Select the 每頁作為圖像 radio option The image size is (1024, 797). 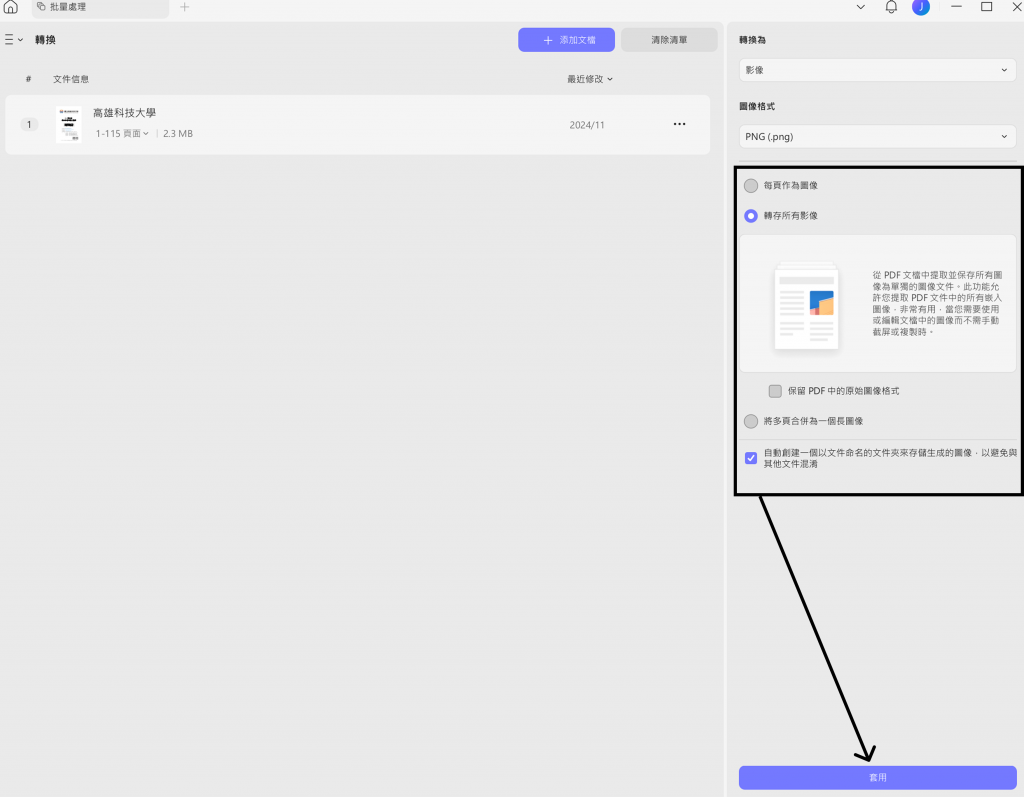click(751, 186)
